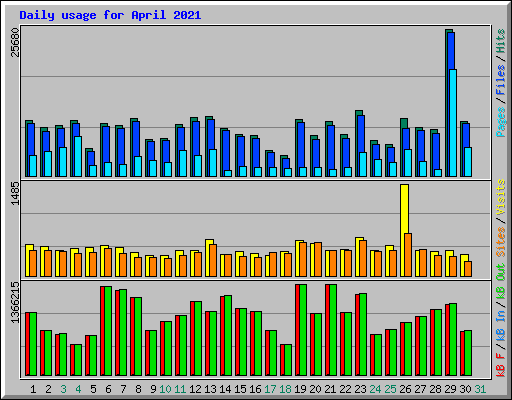The image size is (512, 400).
Task: Click green day 11 label
Action: tap(180, 389)
